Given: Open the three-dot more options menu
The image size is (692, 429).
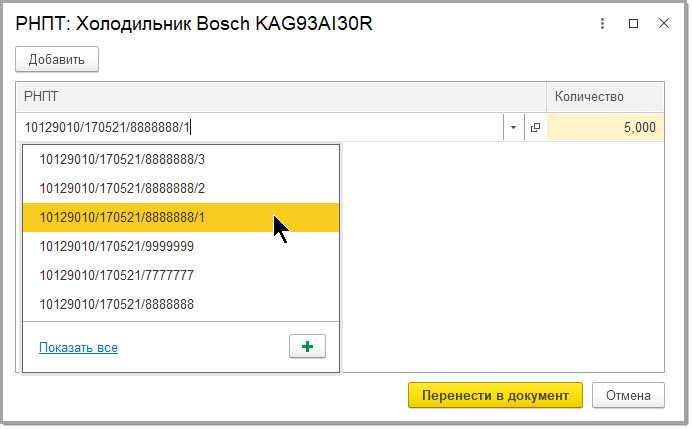Looking at the screenshot, I should click(x=602, y=23).
